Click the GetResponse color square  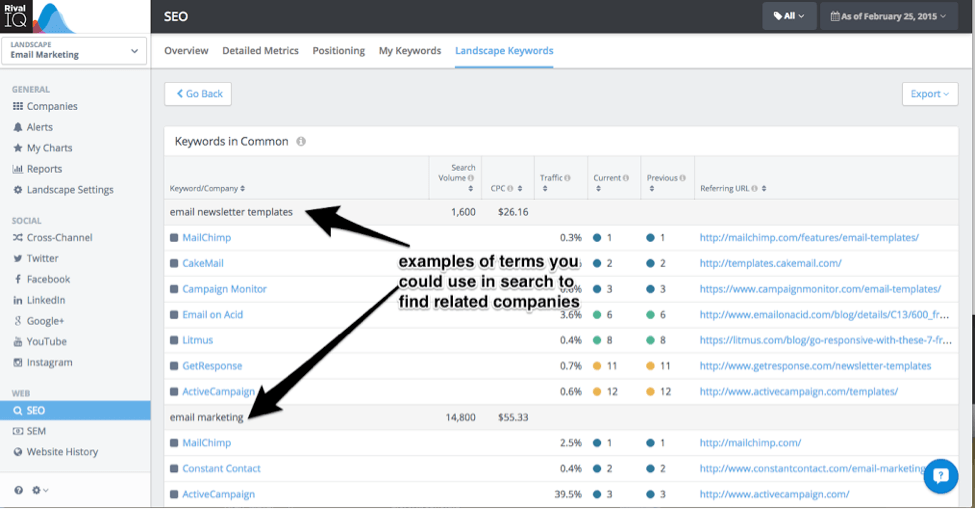coord(174,366)
